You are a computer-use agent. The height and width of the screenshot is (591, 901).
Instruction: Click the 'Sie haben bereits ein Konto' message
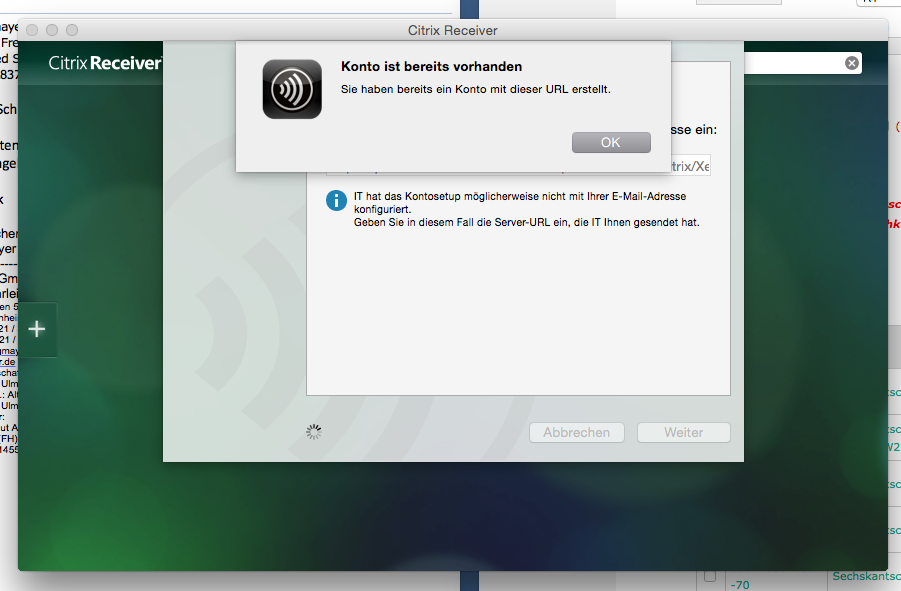click(475, 90)
